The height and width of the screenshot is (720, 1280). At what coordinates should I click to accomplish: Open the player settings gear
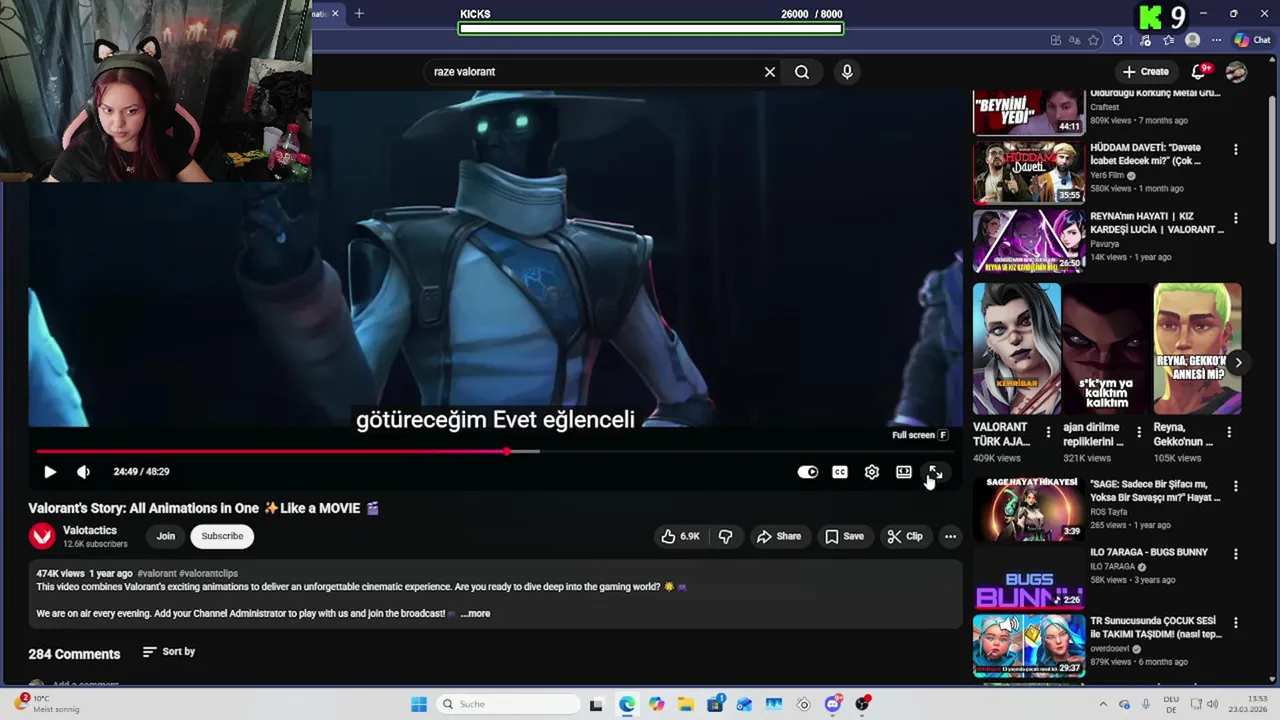tap(872, 472)
